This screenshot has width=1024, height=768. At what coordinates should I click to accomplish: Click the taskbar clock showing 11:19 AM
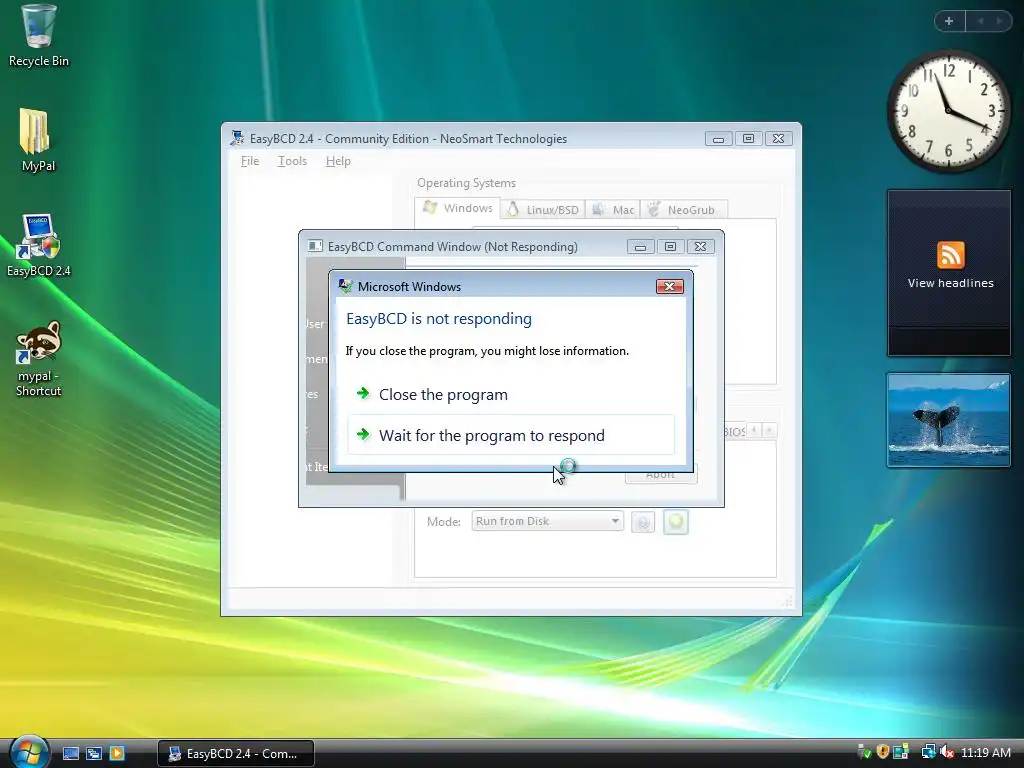(x=985, y=753)
